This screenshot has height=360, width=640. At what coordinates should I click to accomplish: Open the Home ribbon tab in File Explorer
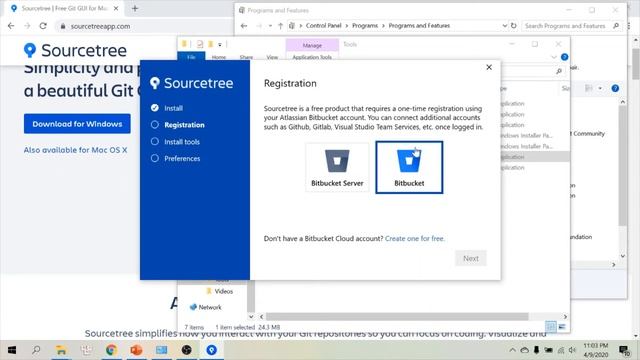click(219, 57)
